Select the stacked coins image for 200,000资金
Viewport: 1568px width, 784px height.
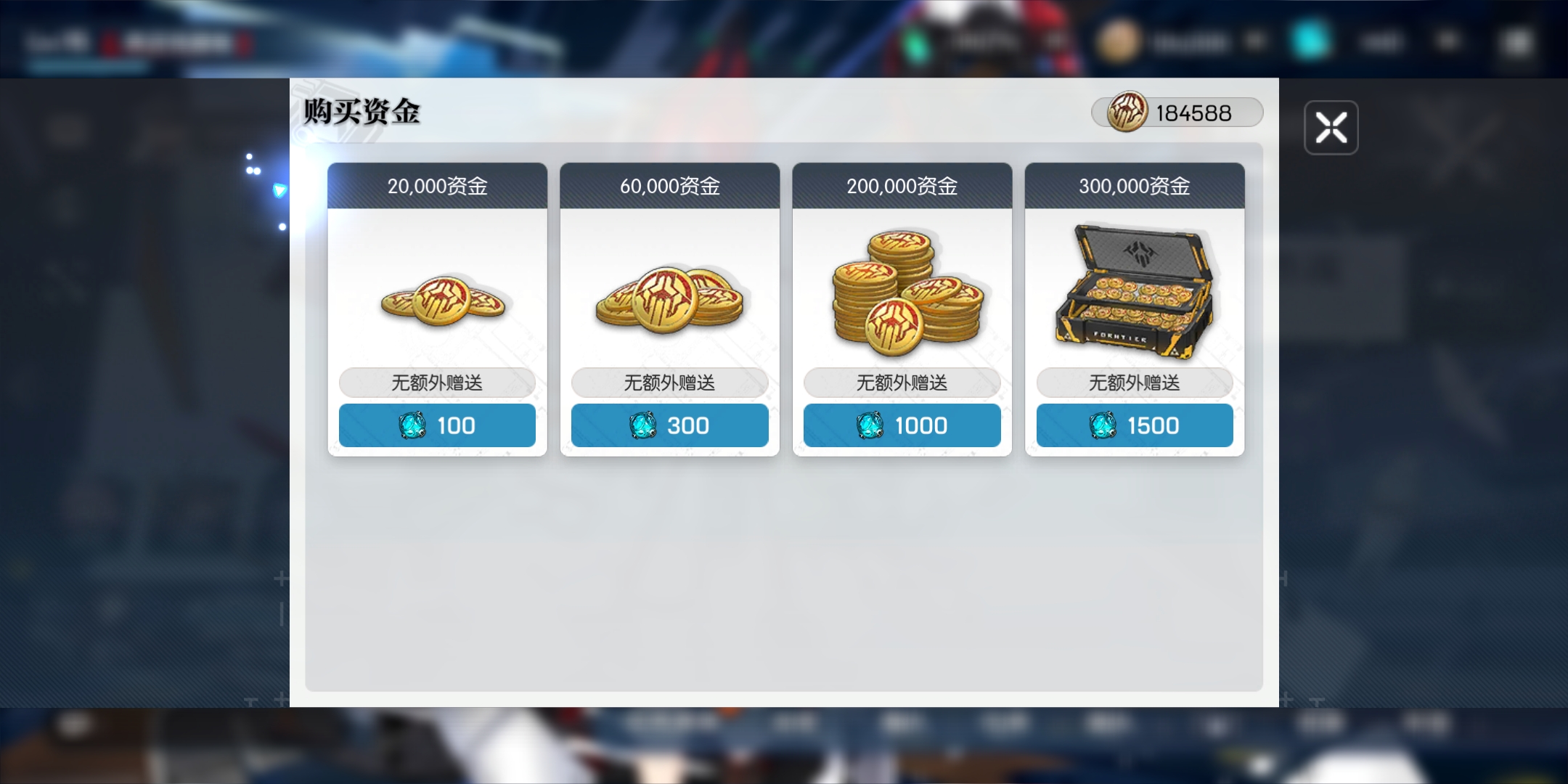point(907,293)
